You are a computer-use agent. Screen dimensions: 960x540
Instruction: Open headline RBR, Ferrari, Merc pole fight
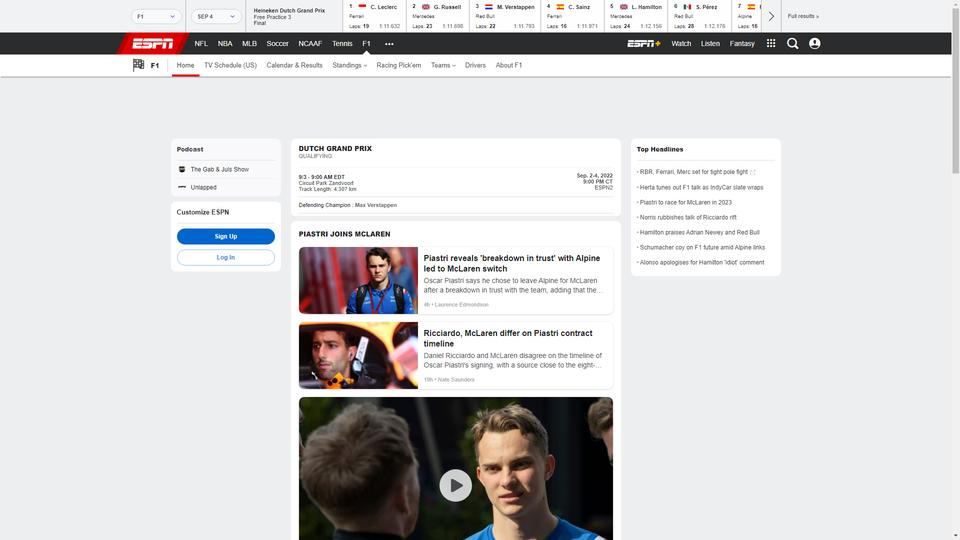(x=694, y=172)
